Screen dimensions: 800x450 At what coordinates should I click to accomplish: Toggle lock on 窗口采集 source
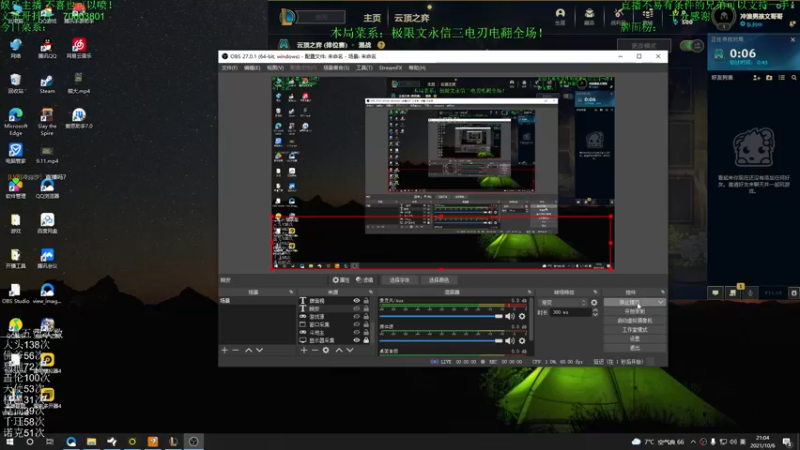pos(366,324)
